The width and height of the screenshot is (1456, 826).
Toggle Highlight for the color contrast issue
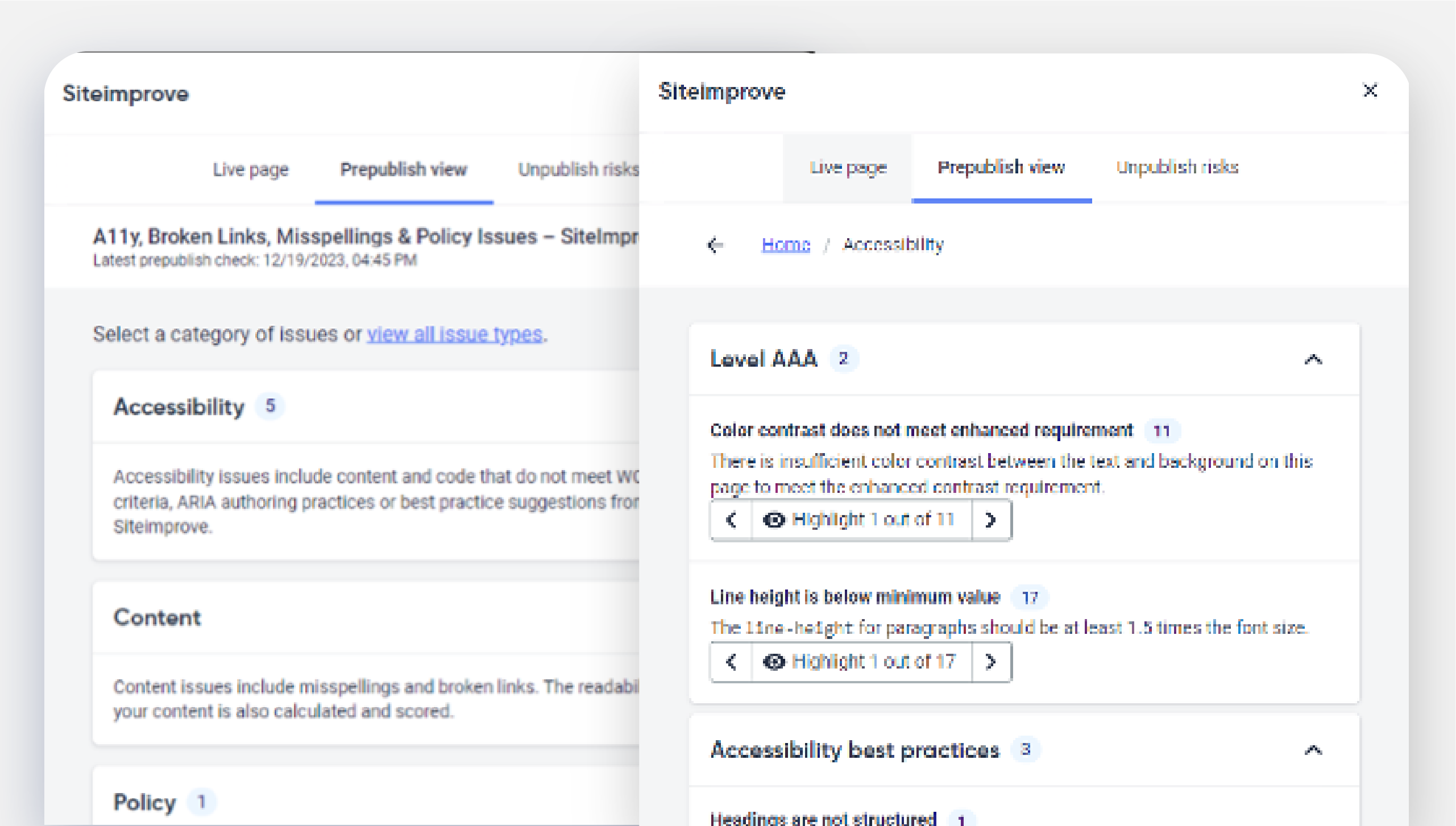pos(860,519)
